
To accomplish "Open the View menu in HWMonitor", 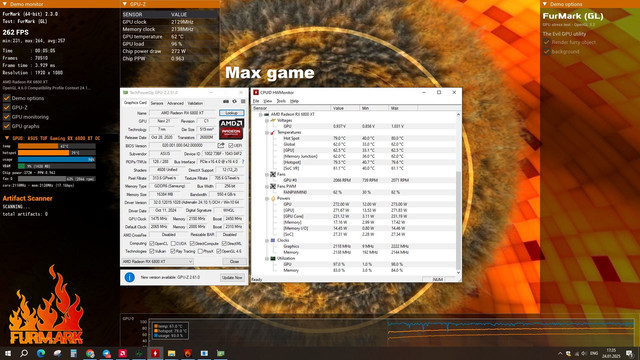I will (268, 101).
